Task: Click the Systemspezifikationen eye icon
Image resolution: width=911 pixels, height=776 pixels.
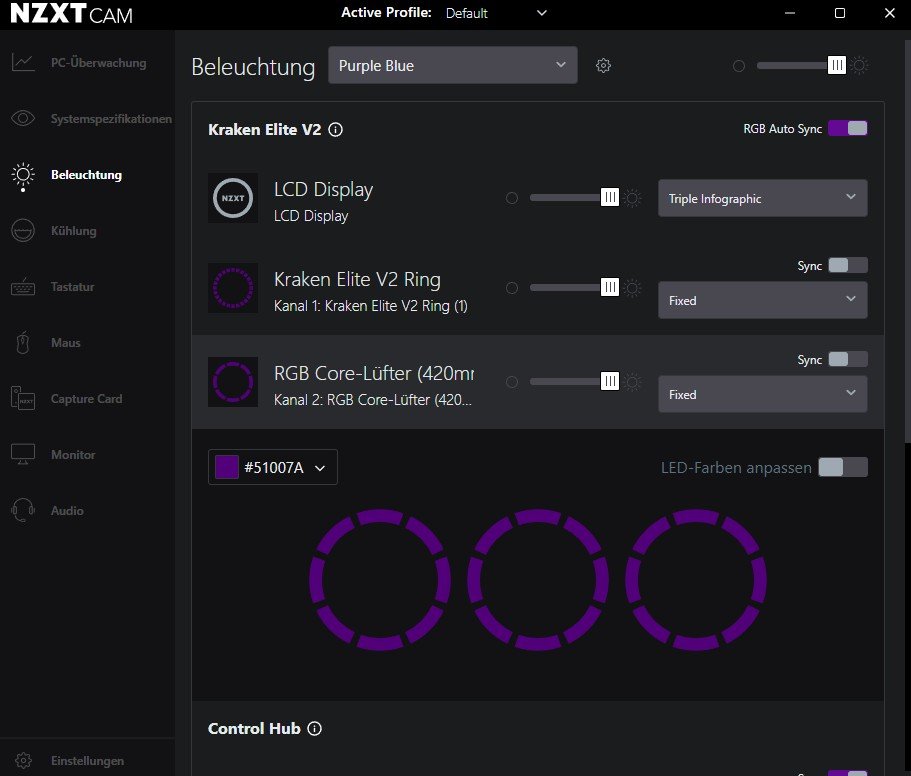Action: pyautogui.click(x=23, y=118)
